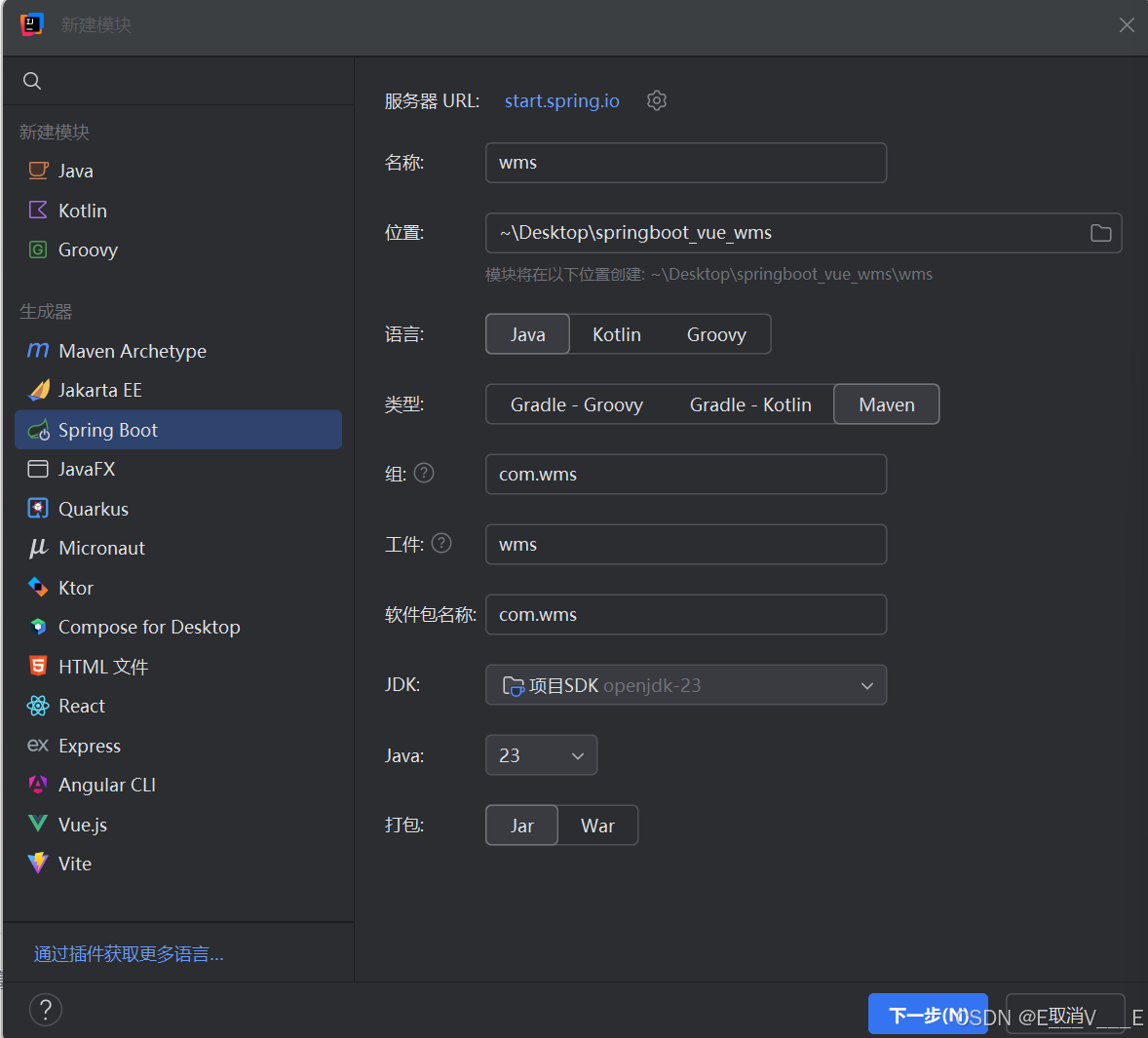Select War packaging
The height and width of the screenshot is (1038, 1148).
pos(597,825)
